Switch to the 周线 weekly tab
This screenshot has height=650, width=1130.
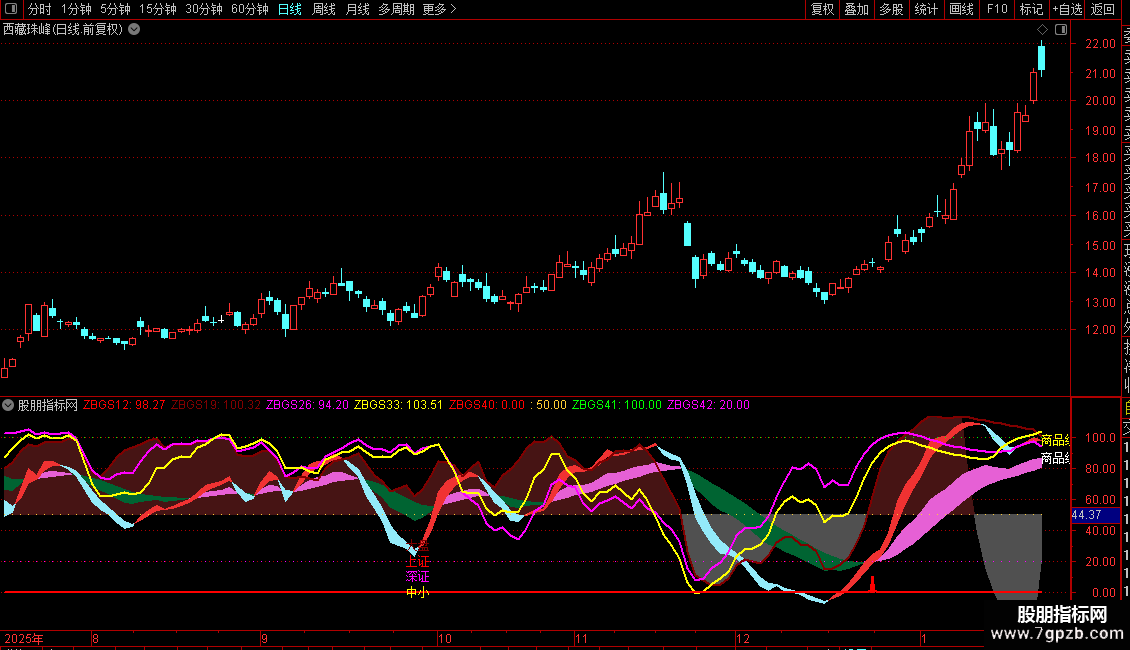point(324,9)
